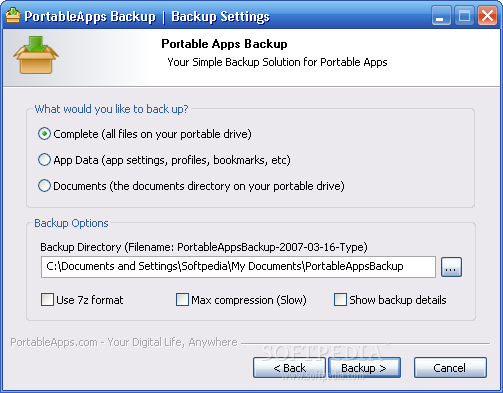Viewport: 503px width, 393px height.
Task: Click the Backup Directory filename label
Action: pyautogui.click(x=204, y=247)
